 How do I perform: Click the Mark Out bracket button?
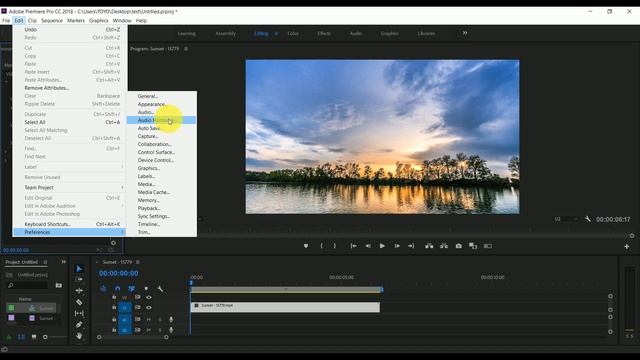[x=335, y=246]
